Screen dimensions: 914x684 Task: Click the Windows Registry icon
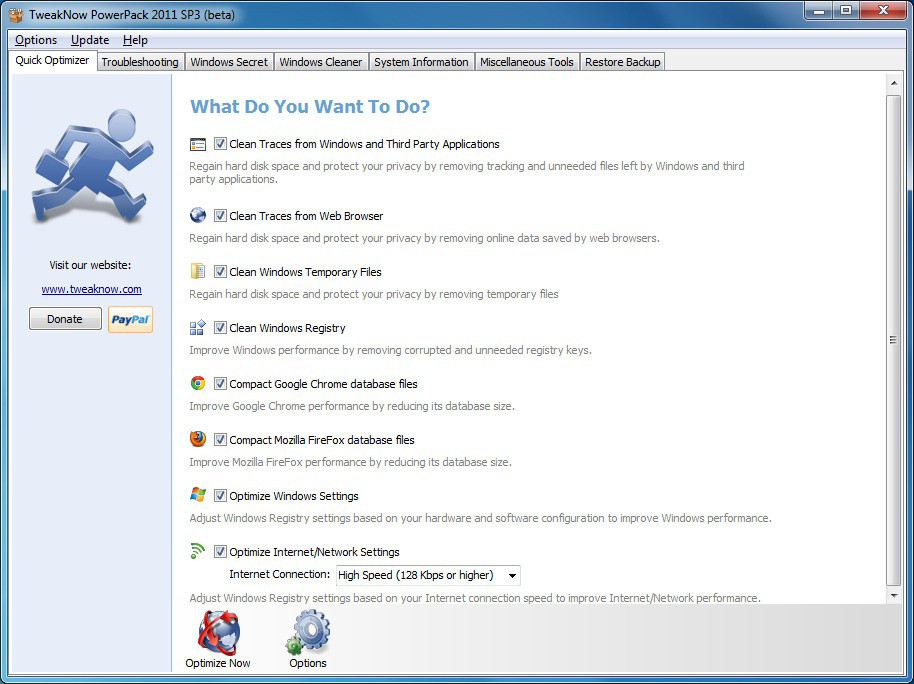point(198,327)
